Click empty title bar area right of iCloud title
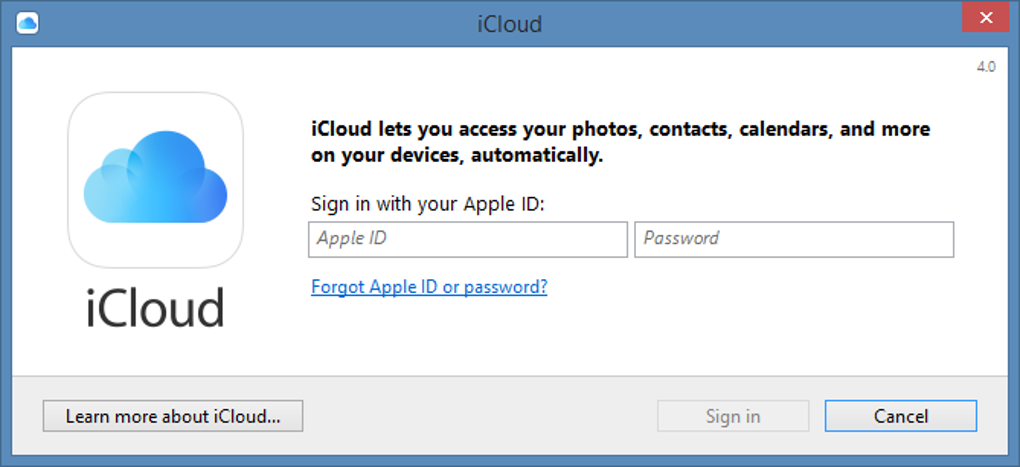This screenshot has height=467, width=1020. click(x=750, y=23)
